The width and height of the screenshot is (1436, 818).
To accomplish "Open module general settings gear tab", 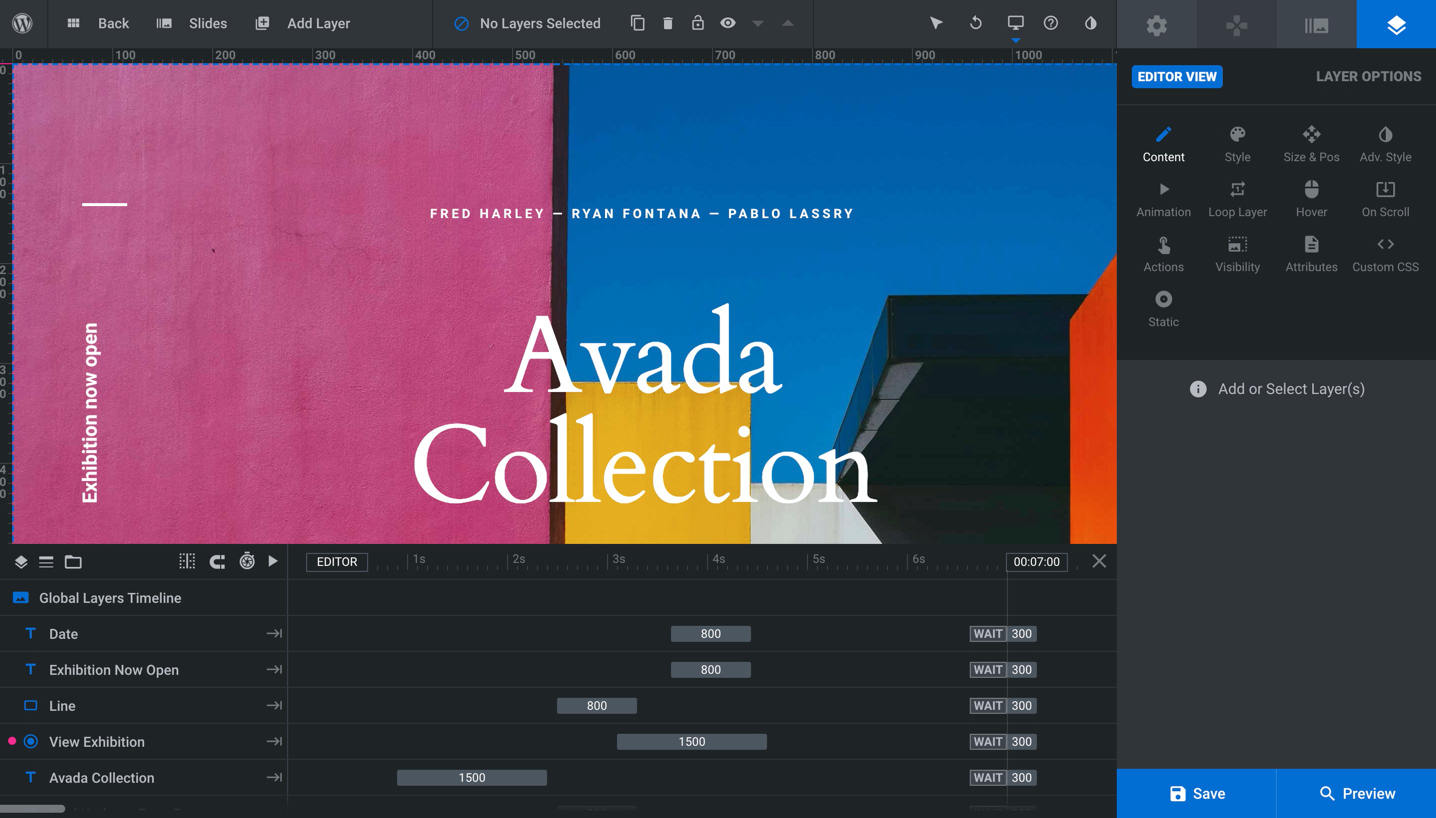I will click(x=1157, y=24).
